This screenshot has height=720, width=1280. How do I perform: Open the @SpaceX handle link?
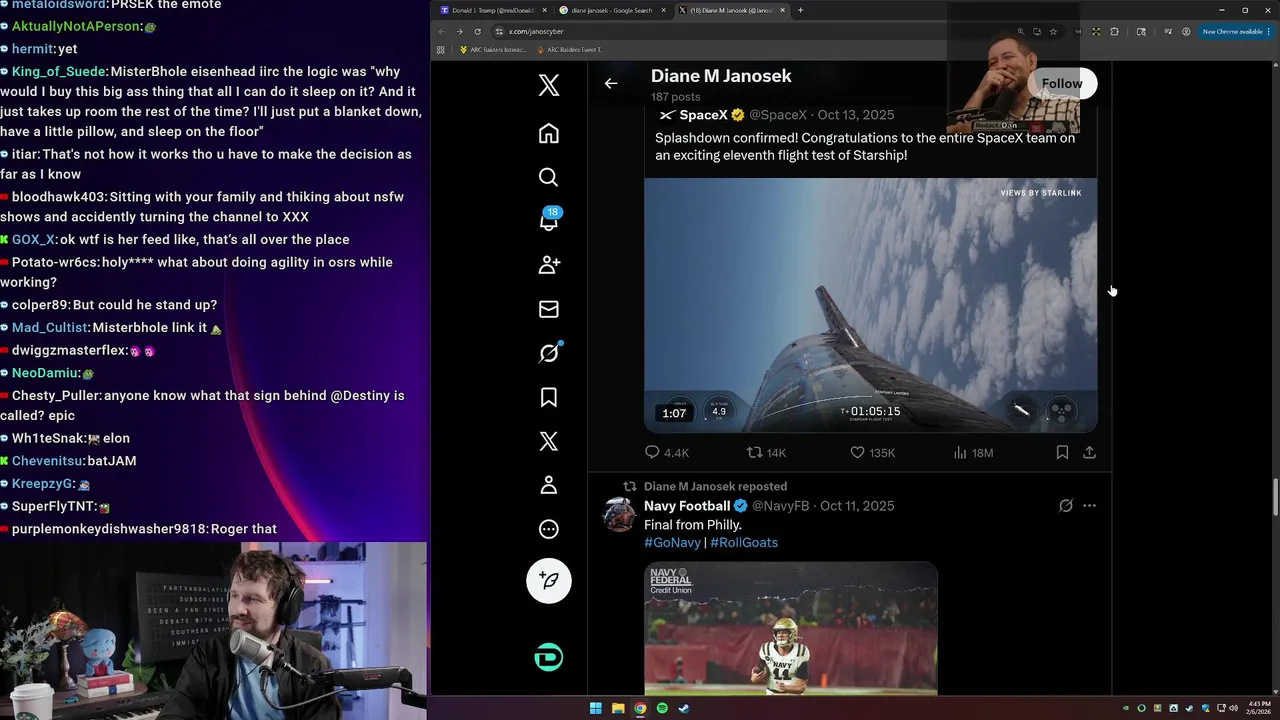778,115
